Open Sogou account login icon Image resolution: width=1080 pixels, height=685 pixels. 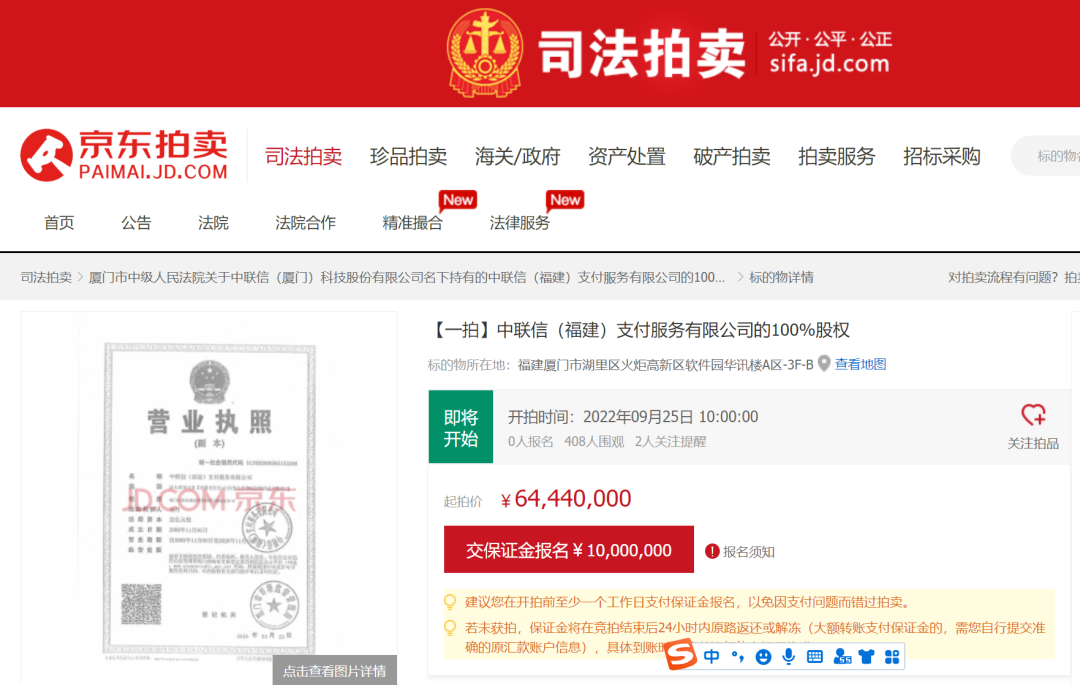(840, 657)
